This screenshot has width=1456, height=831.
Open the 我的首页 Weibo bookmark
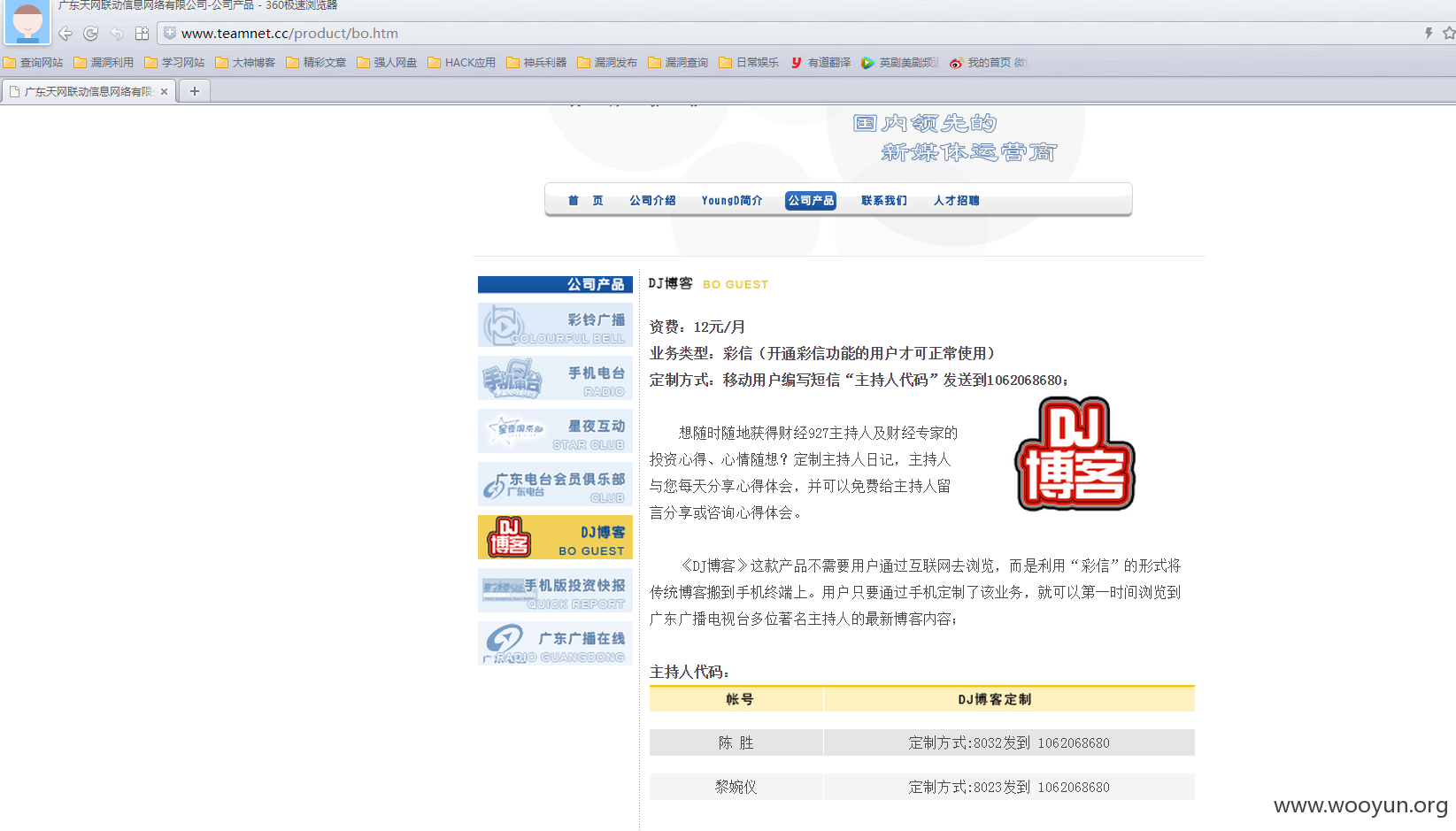pyautogui.click(x=988, y=63)
